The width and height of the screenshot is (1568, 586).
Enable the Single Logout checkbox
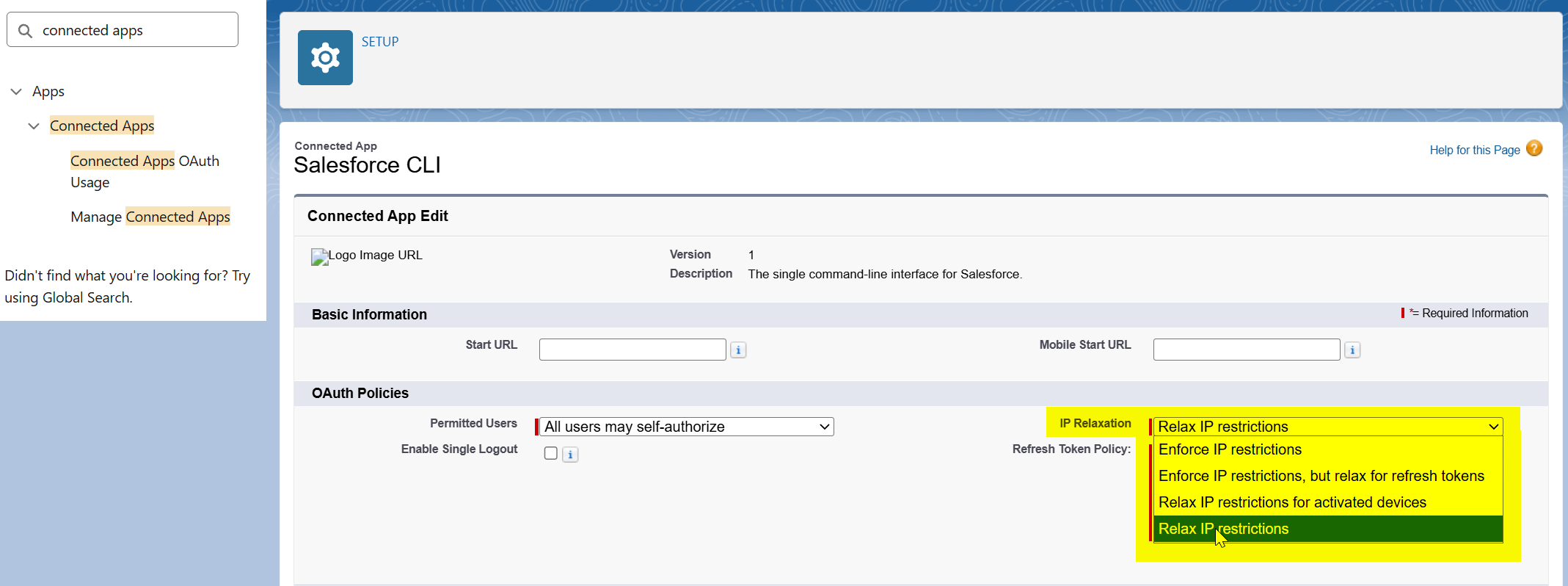coord(551,453)
